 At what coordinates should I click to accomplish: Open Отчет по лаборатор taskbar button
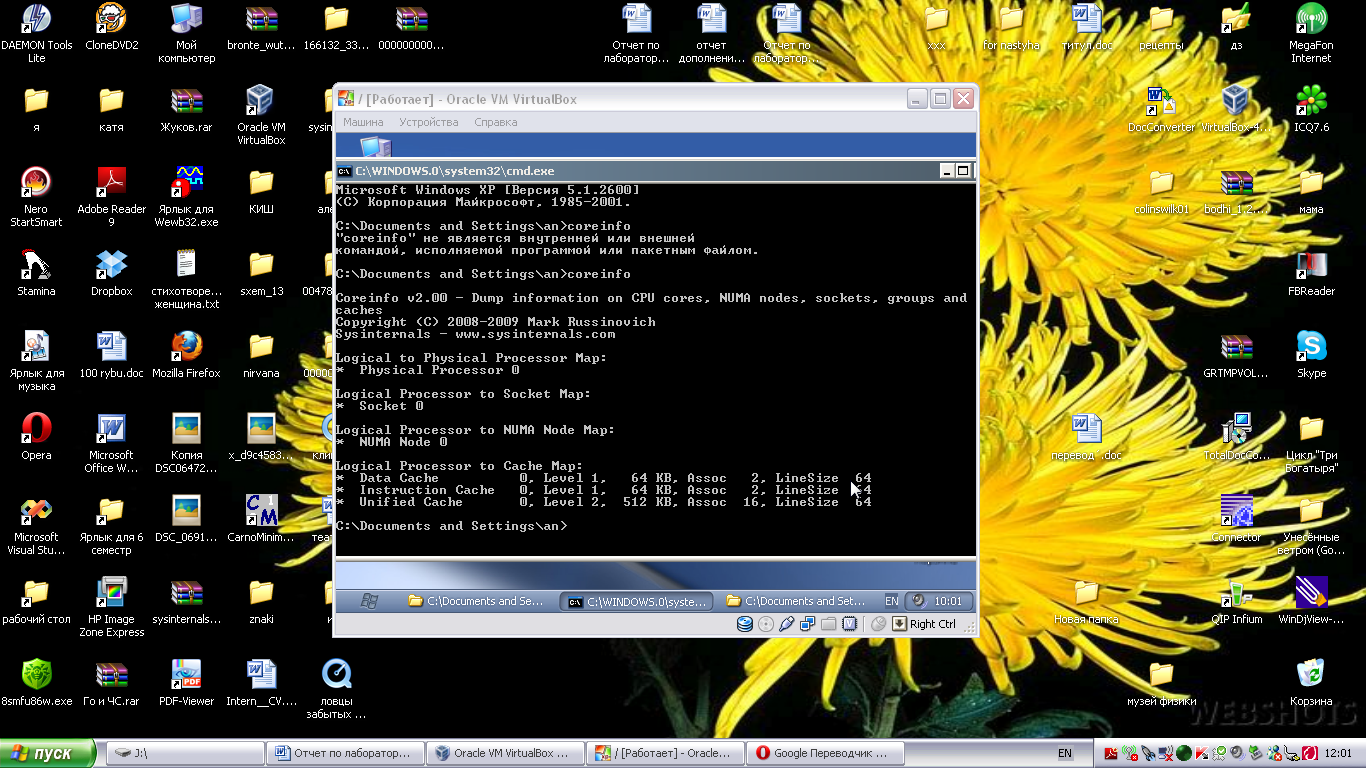click(x=345, y=753)
